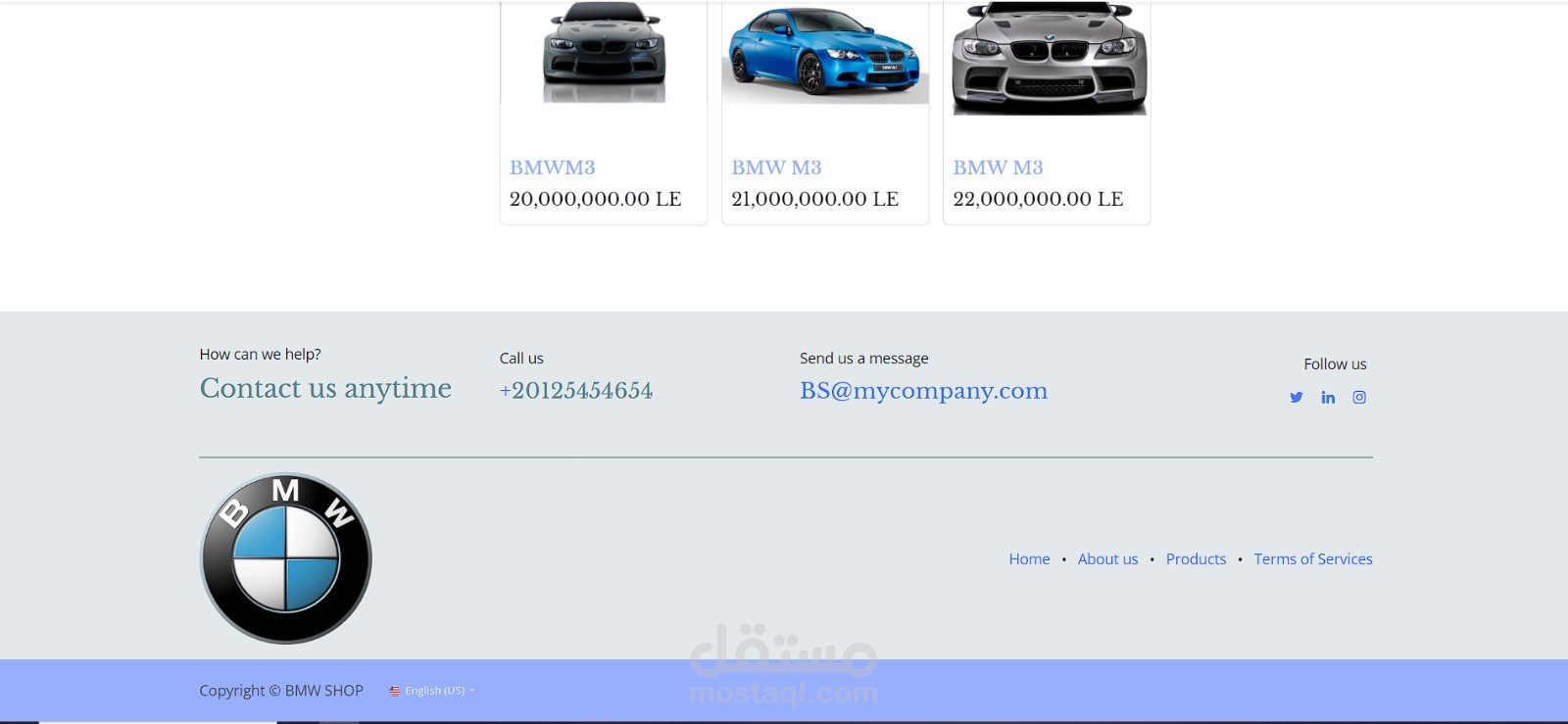Click the Call us label
This screenshot has height=724, width=1568.
[521, 359]
